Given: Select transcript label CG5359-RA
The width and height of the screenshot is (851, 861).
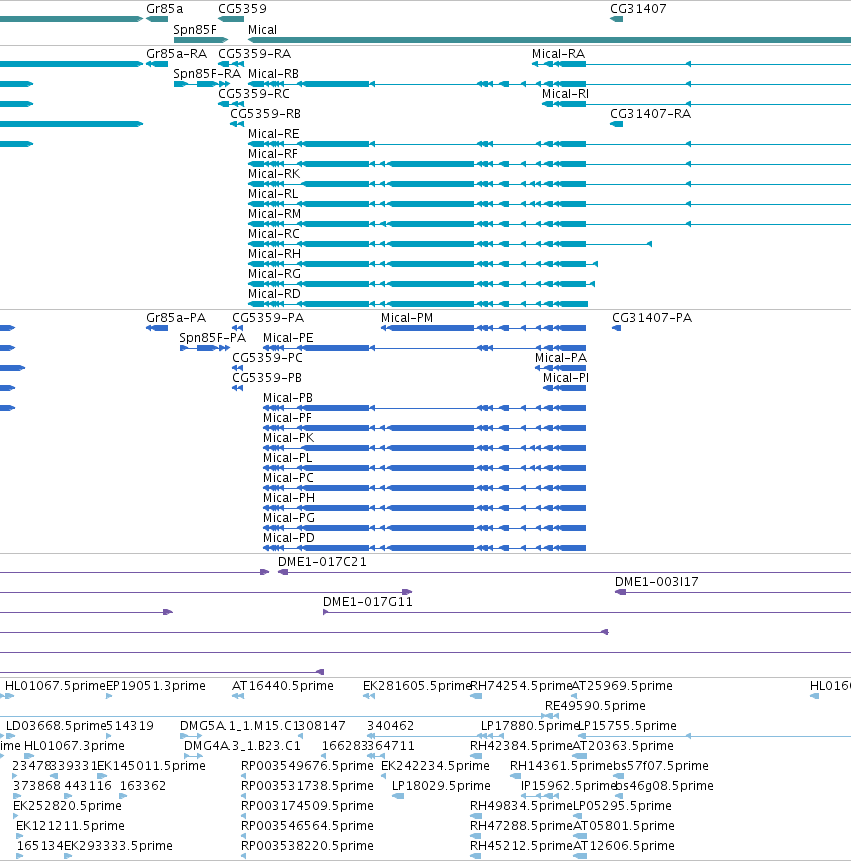Looking at the screenshot, I should 254,54.
